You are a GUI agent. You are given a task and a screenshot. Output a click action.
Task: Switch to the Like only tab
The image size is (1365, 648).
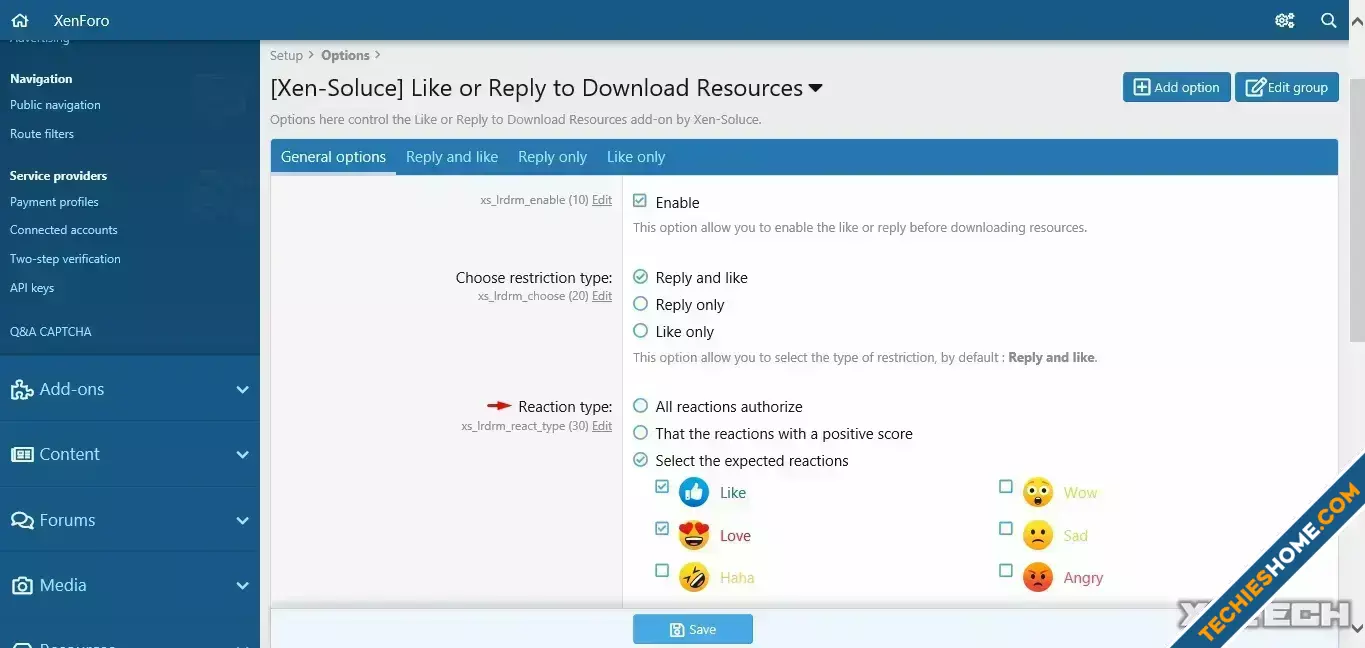pos(636,157)
